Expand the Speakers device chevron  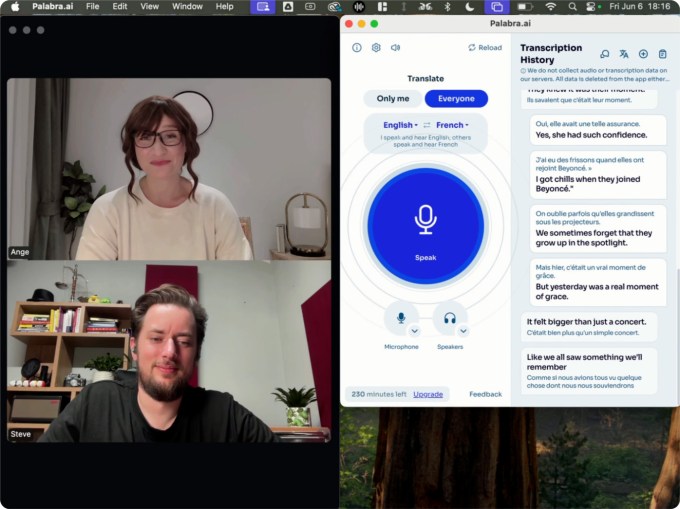point(463,331)
